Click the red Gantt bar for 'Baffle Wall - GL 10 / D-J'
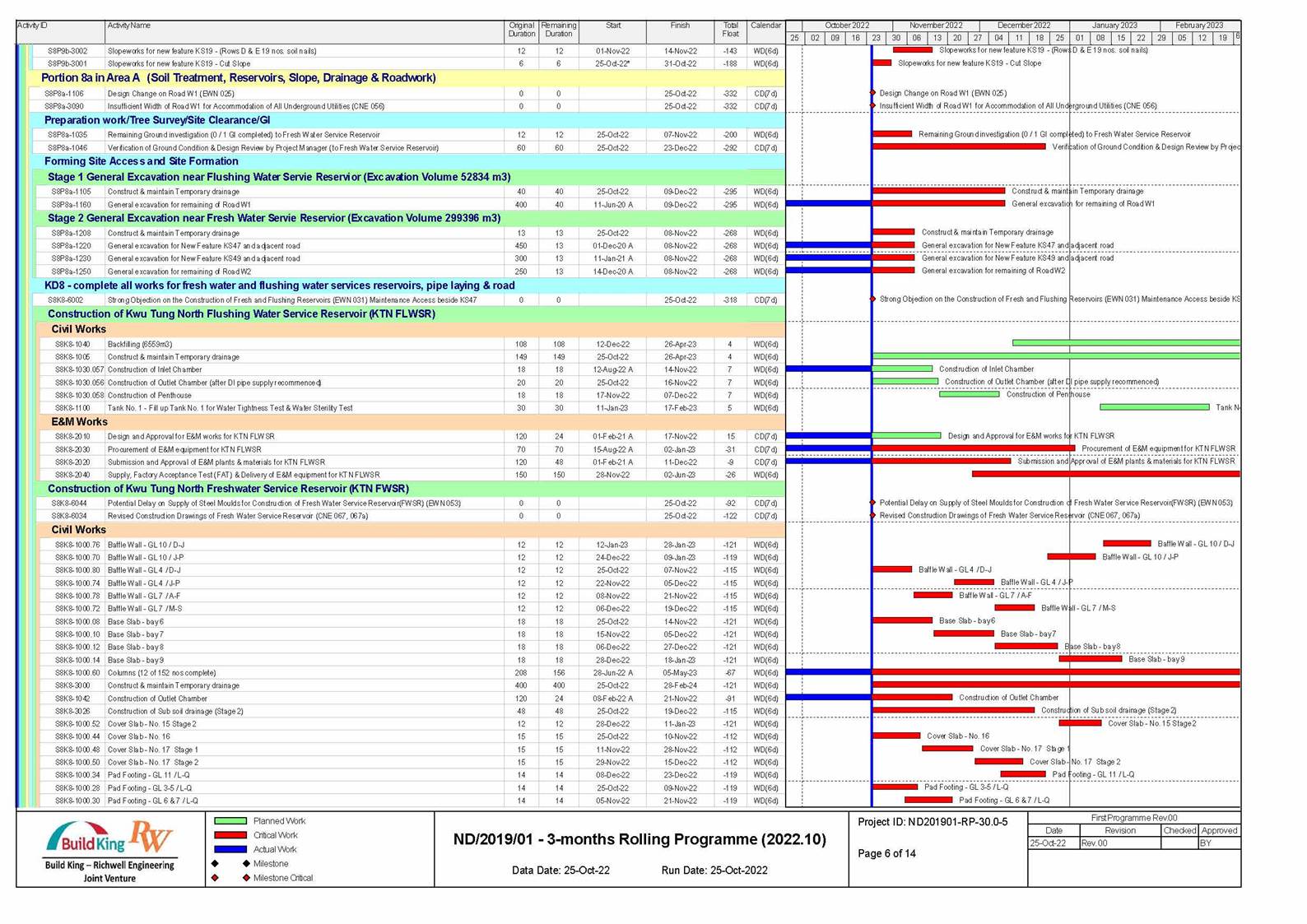1307x924 pixels. (1127, 544)
